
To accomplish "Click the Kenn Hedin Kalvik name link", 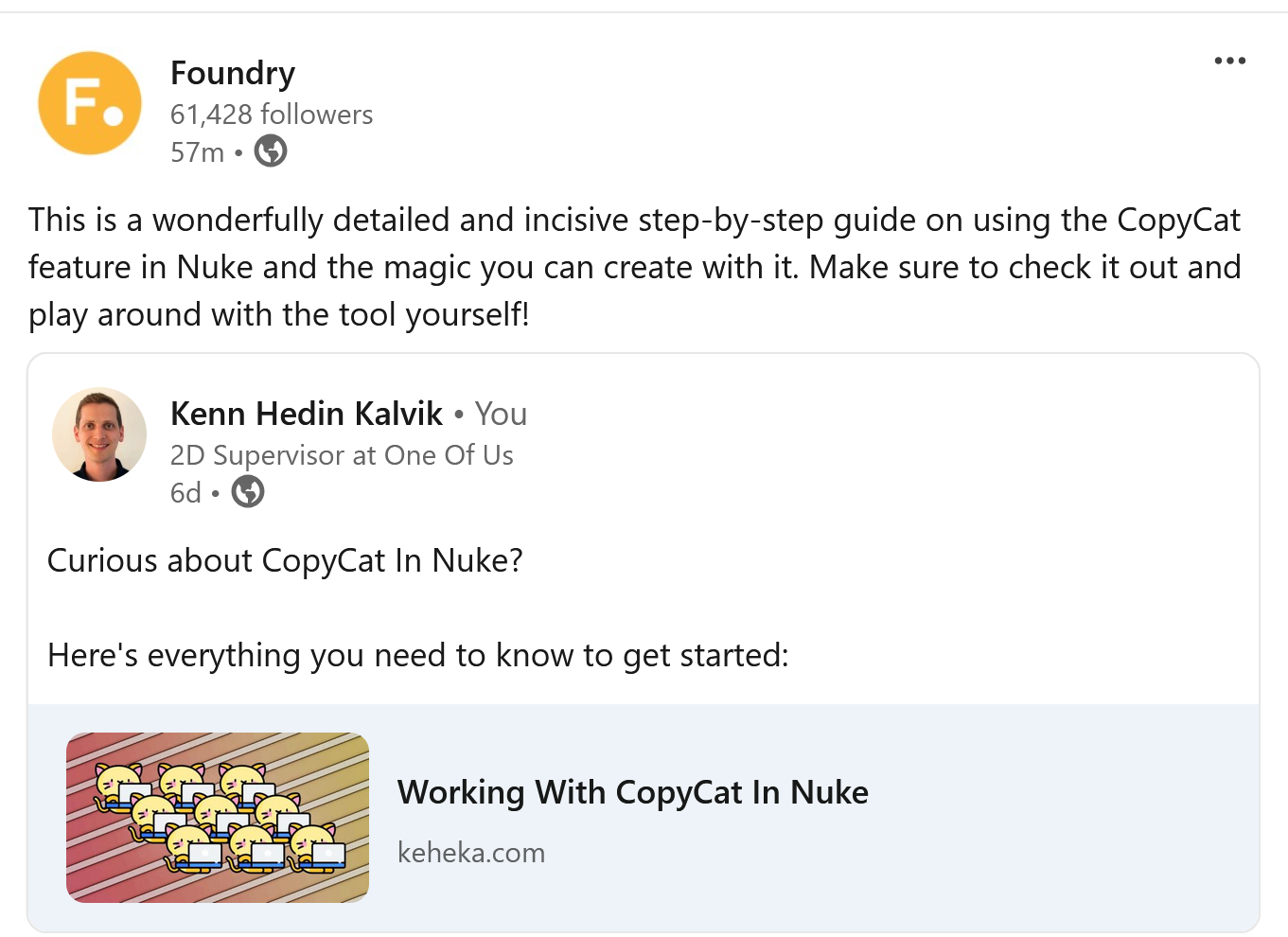I will [x=307, y=414].
